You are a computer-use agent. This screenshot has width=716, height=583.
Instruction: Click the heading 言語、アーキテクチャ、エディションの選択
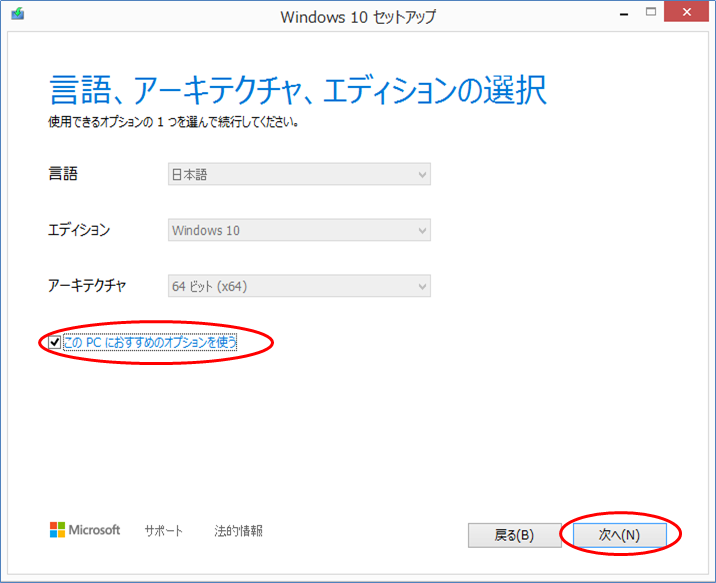pyautogui.click(x=298, y=90)
